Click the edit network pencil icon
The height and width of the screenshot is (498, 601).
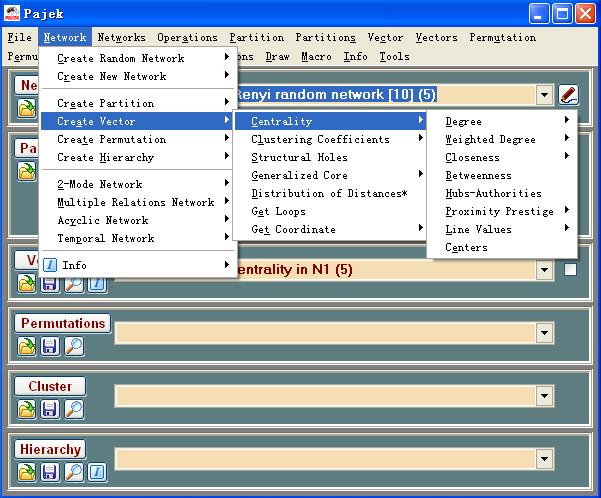click(568, 95)
